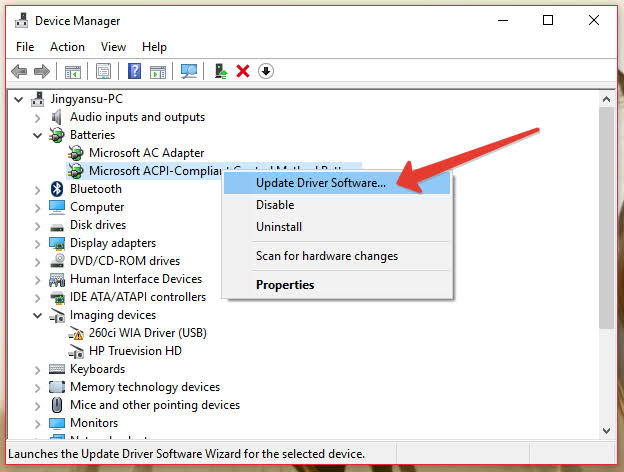The height and width of the screenshot is (472, 624).
Task: Collapse the Imaging devices category
Action: click(38, 315)
